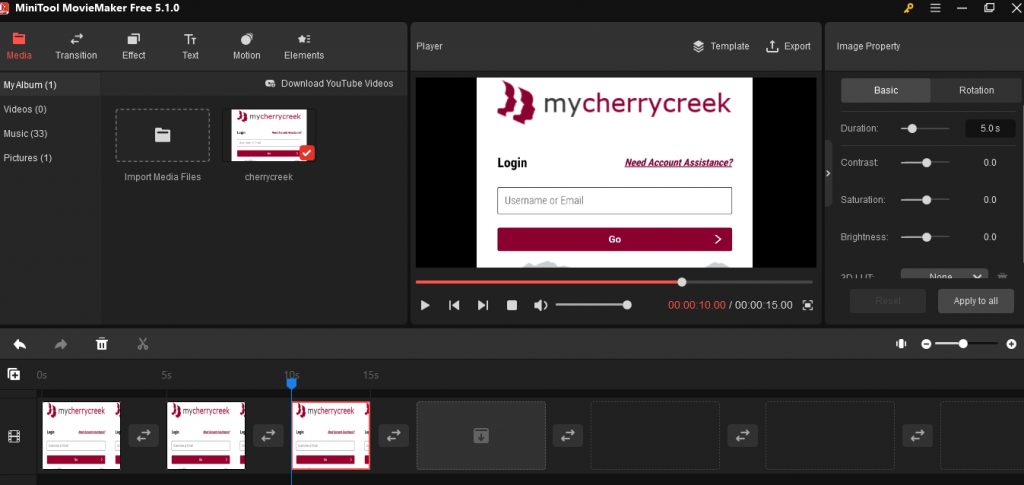Stop the playback
The width and height of the screenshot is (1024, 485).
[x=512, y=305]
